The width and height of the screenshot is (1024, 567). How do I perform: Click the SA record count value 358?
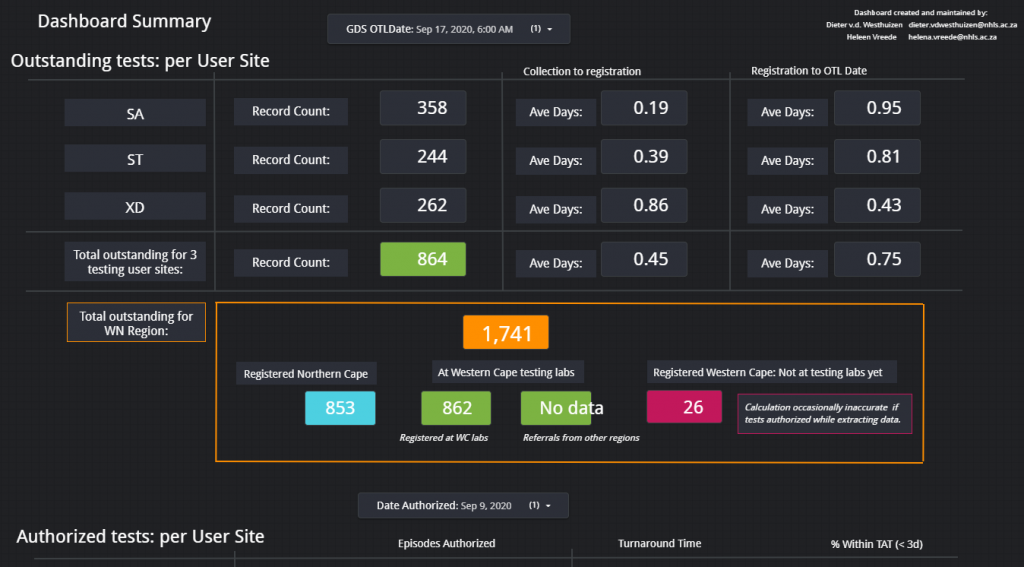click(422, 108)
